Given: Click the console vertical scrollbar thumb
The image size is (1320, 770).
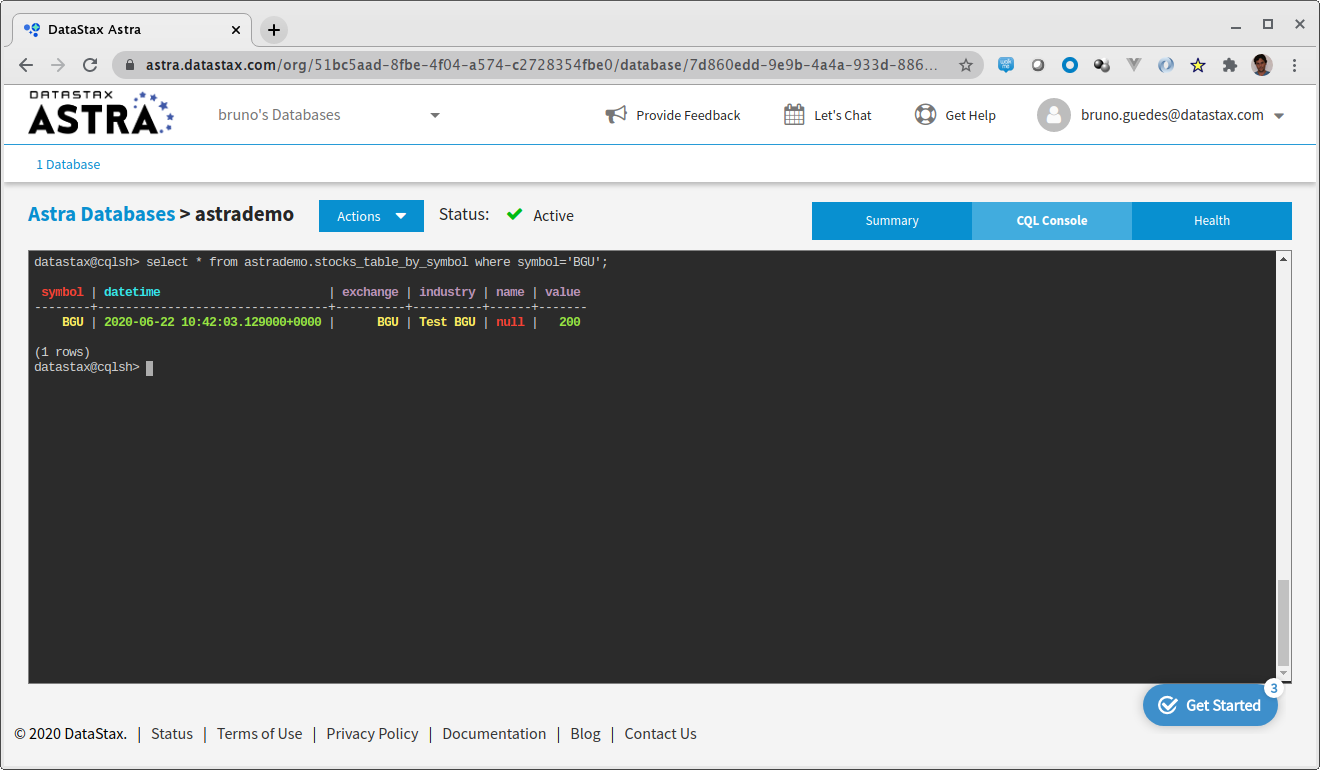Looking at the screenshot, I should tap(1284, 622).
